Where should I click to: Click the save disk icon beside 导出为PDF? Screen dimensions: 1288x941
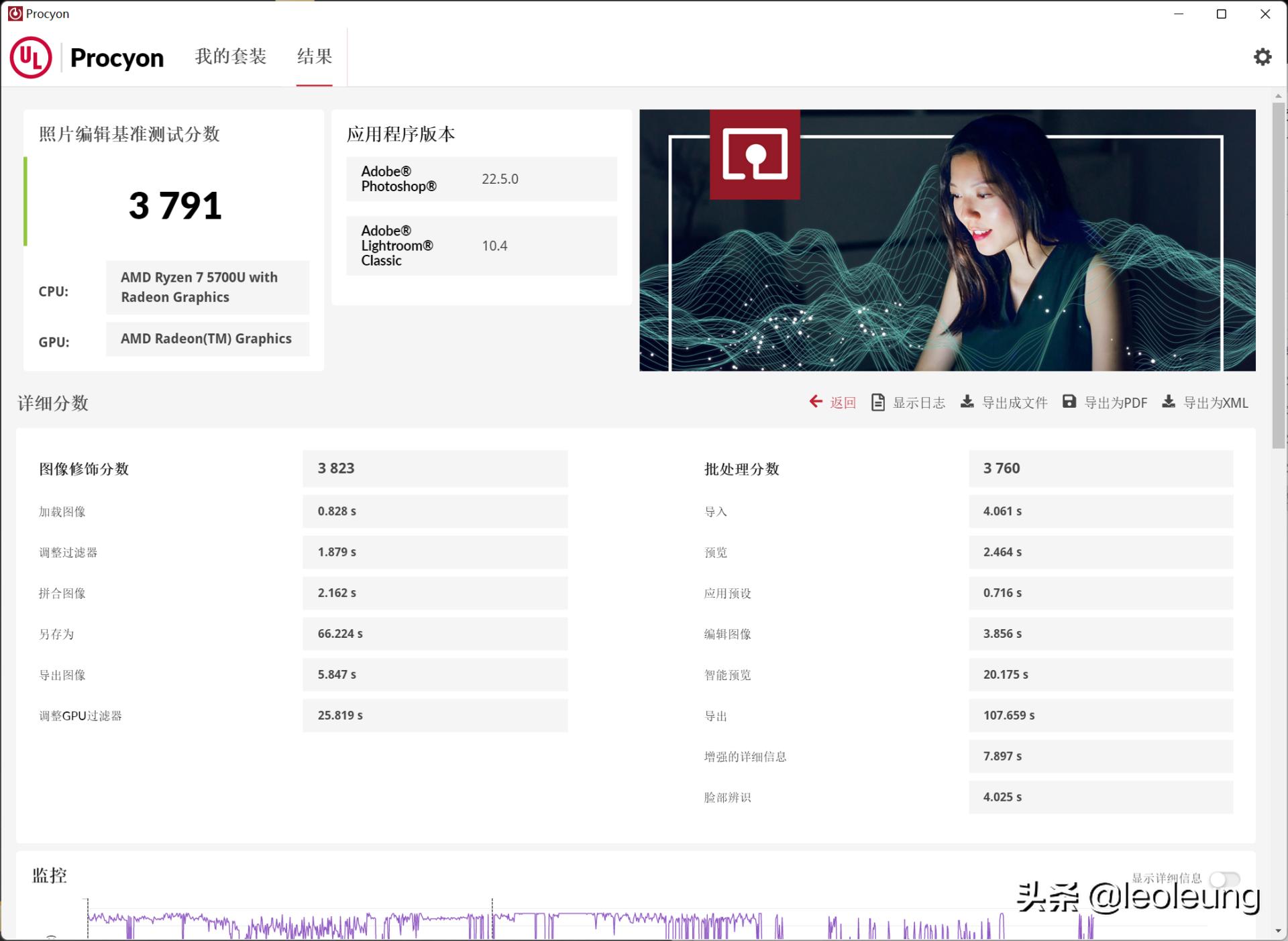[1070, 401]
